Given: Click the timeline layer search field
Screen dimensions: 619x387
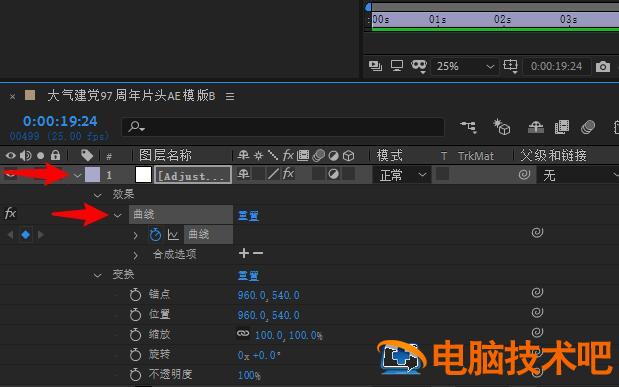Looking at the screenshot, I should click(x=283, y=127).
